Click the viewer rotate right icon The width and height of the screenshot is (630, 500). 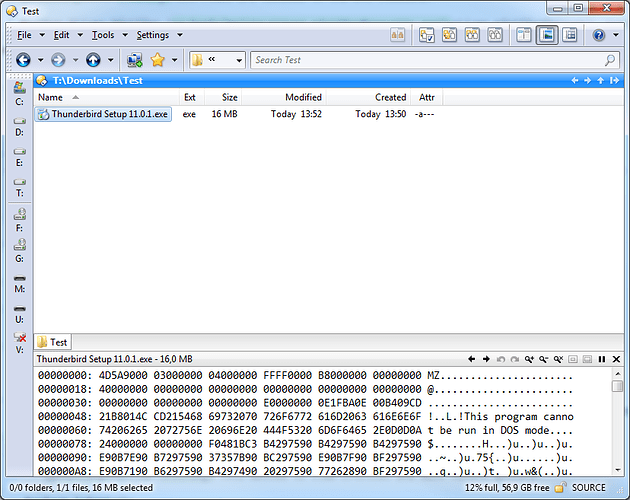[515, 359]
